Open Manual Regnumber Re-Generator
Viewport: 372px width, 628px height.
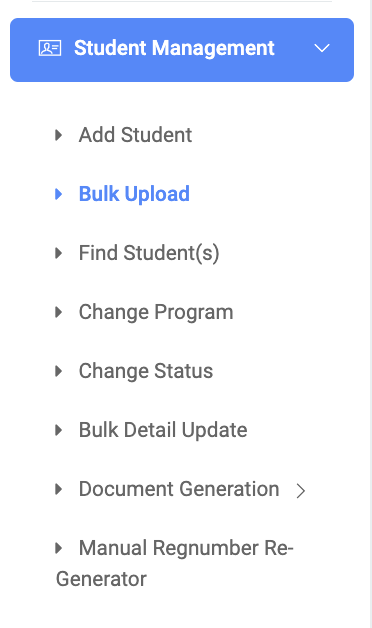pyautogui.click(x=175, y=564)
